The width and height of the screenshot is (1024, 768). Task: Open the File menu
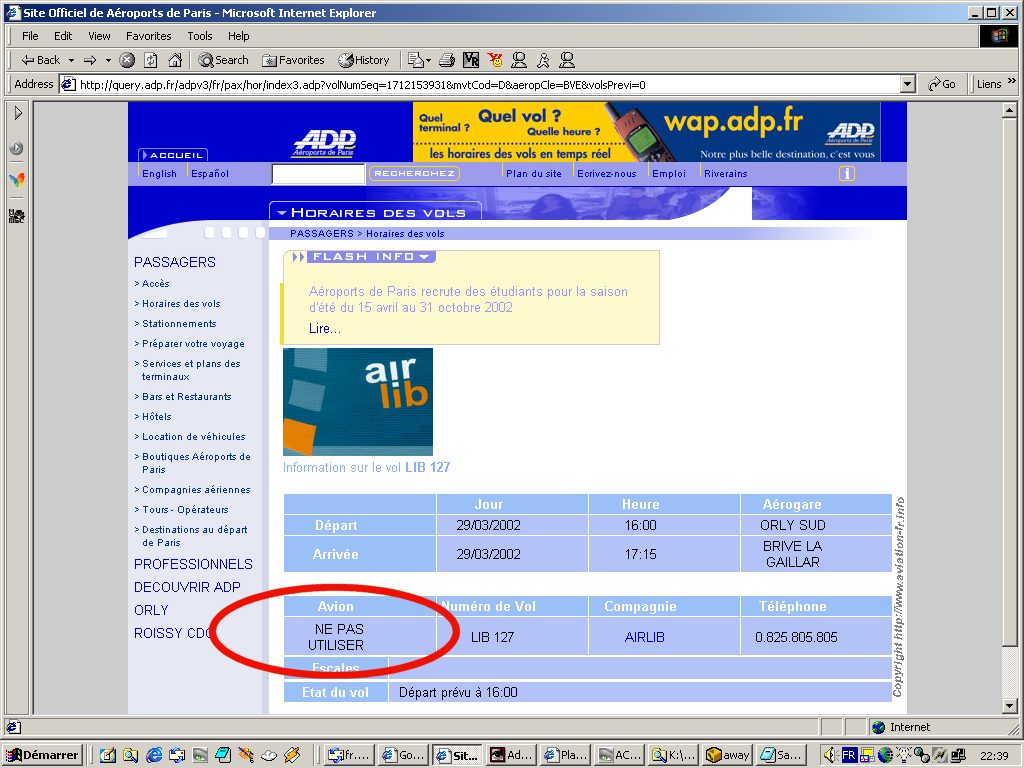click(x=30, y=36)
